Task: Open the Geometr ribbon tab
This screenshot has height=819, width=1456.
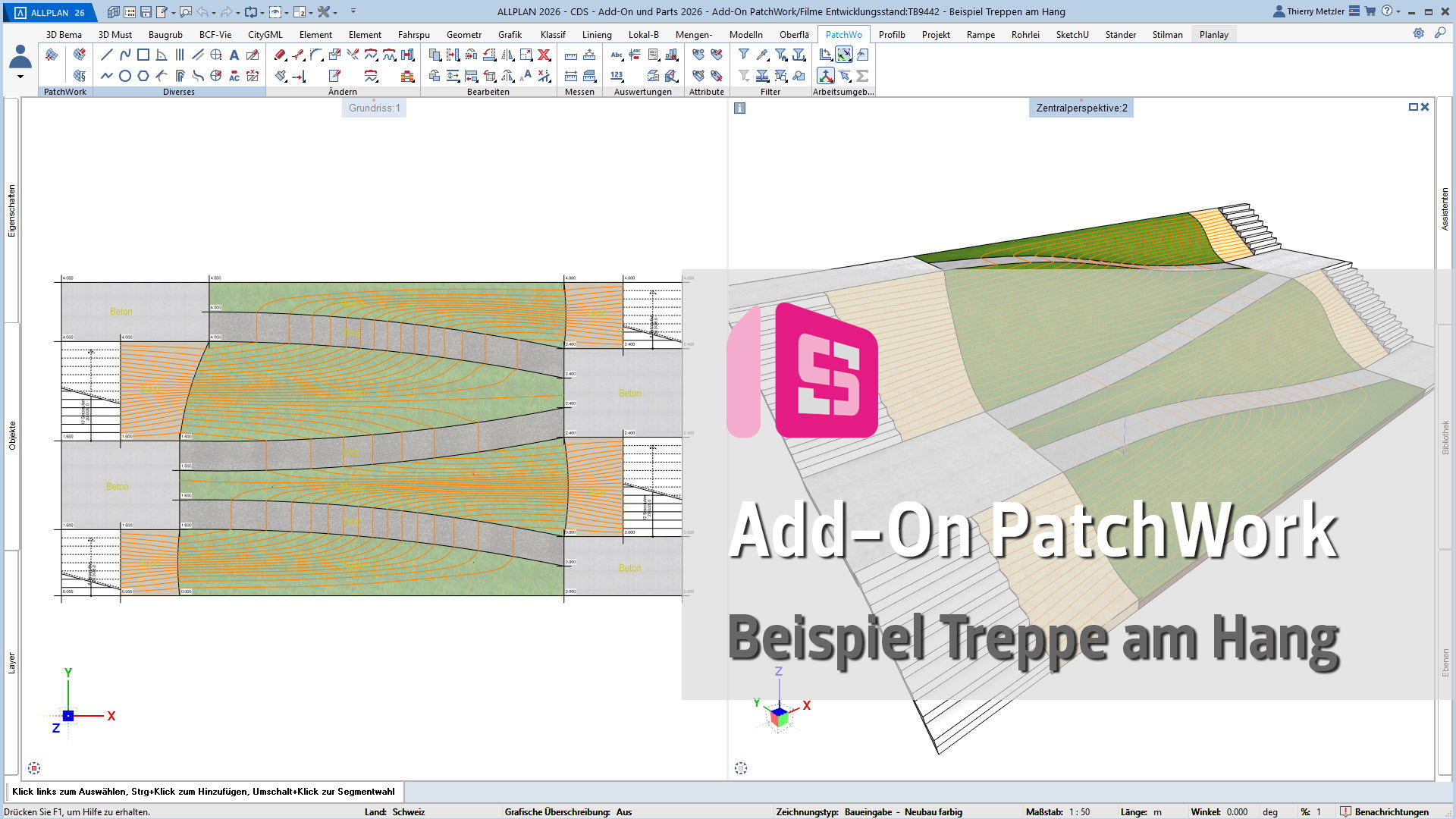Action: [464, 34]
